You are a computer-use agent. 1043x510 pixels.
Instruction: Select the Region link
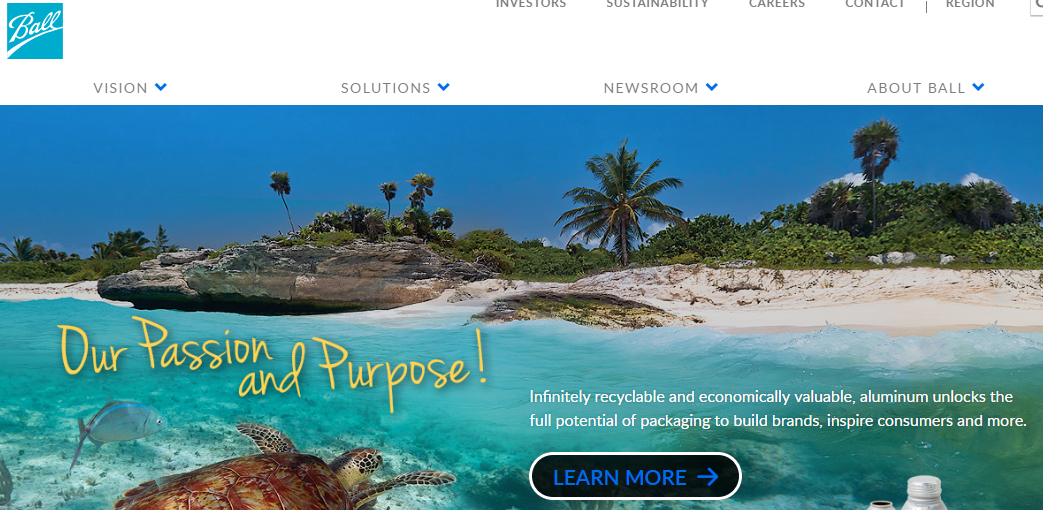970,4
